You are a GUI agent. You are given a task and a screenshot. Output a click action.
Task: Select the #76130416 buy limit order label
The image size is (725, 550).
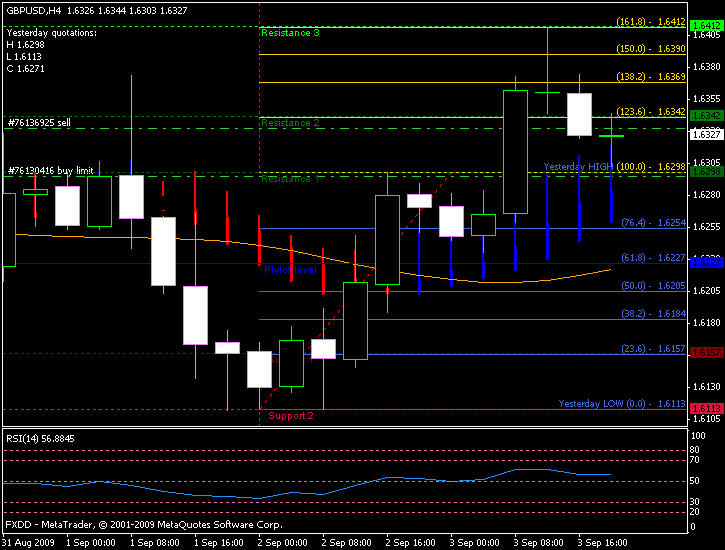(x=45, y=171)
